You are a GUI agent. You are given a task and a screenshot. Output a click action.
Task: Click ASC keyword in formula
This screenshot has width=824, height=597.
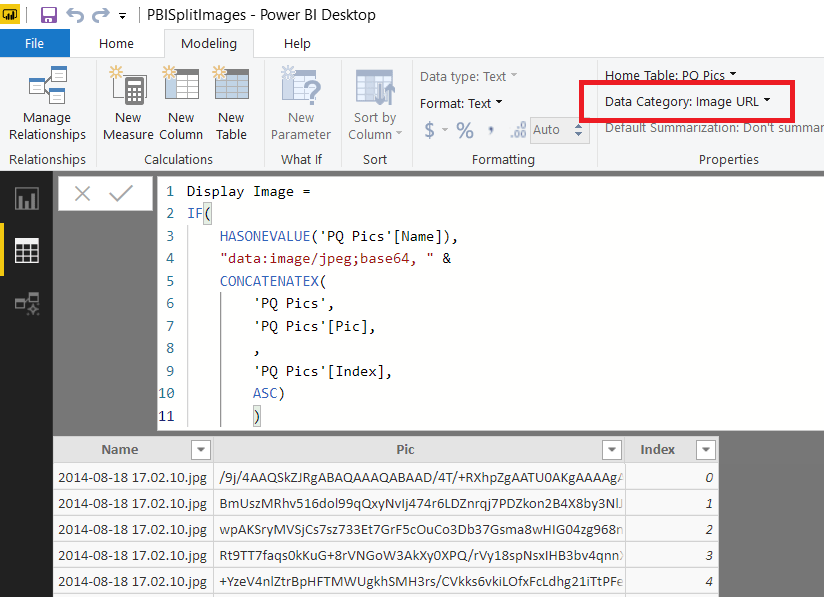tap(265, 393)
